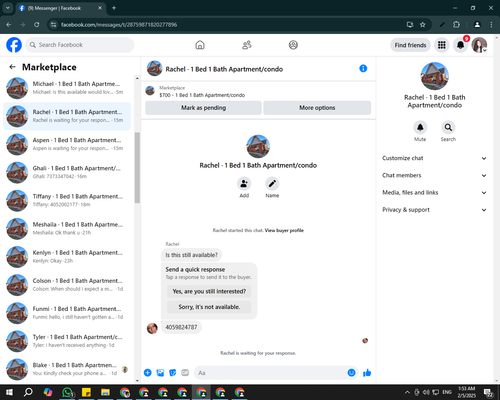Open Michael's apartment conversation
This screenshot has width=500, height=400.
point(67,88)
